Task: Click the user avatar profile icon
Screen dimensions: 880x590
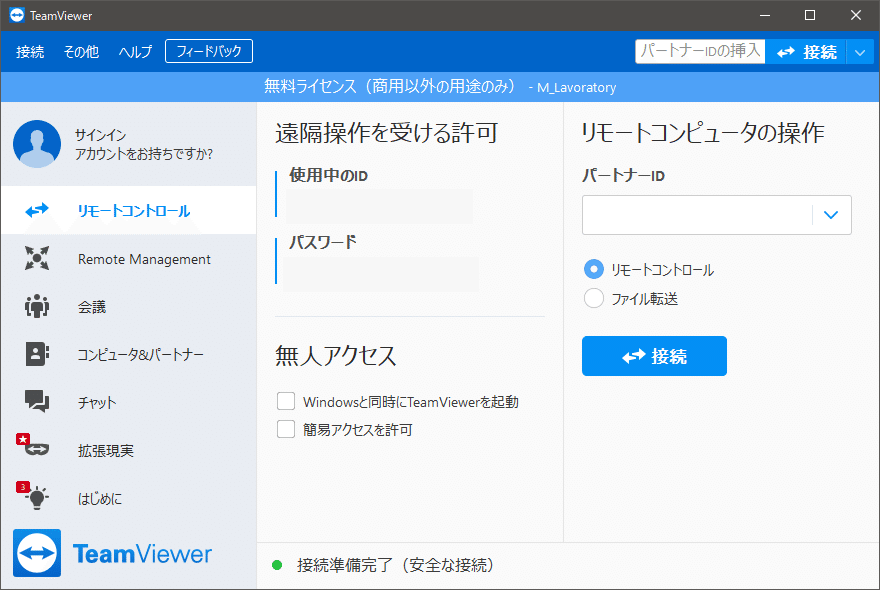Action: point(37,144)
